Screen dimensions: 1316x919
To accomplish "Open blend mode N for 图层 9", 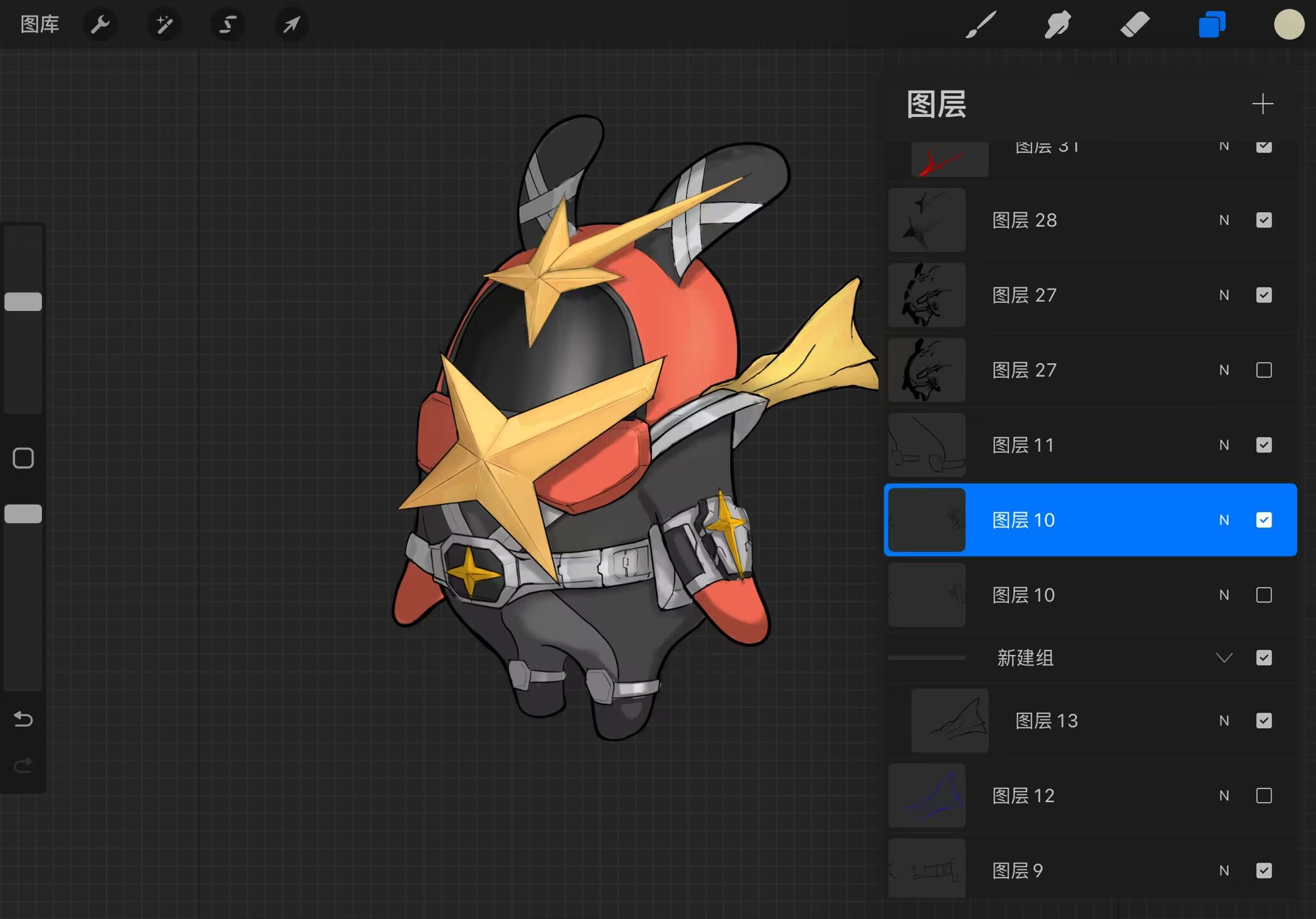I will pos(1224,871).
